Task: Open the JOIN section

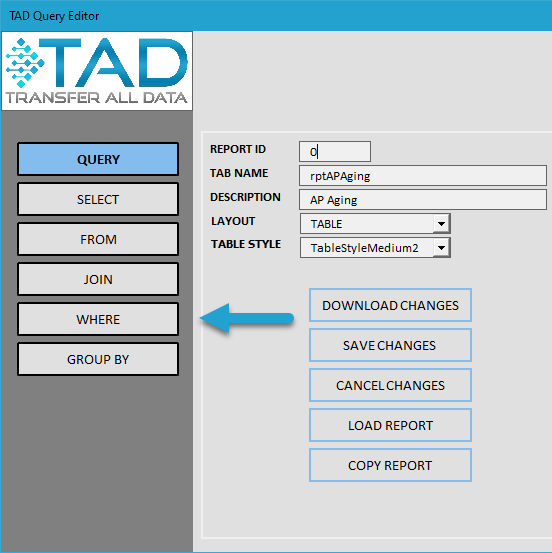Action: tap(98, 279)
